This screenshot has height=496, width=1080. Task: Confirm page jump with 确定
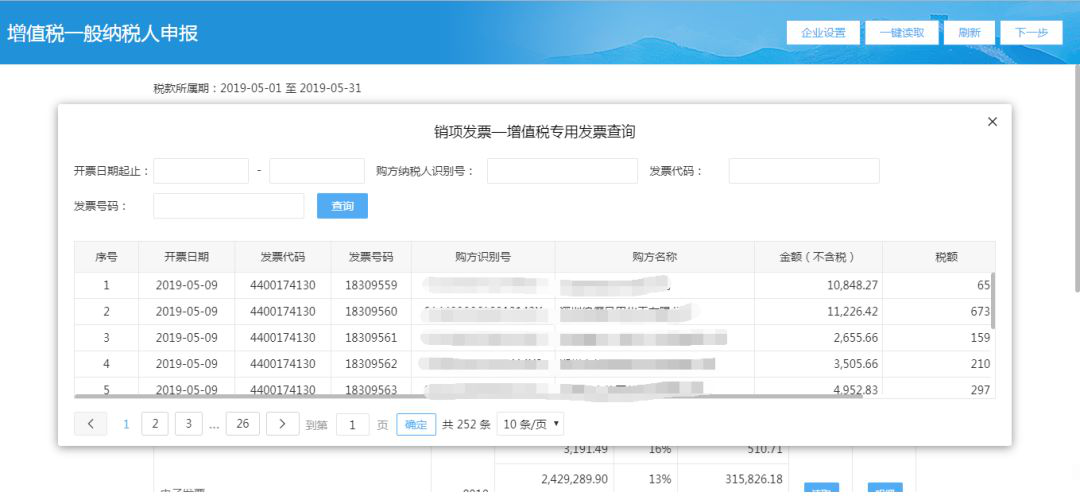coord(416,424)
